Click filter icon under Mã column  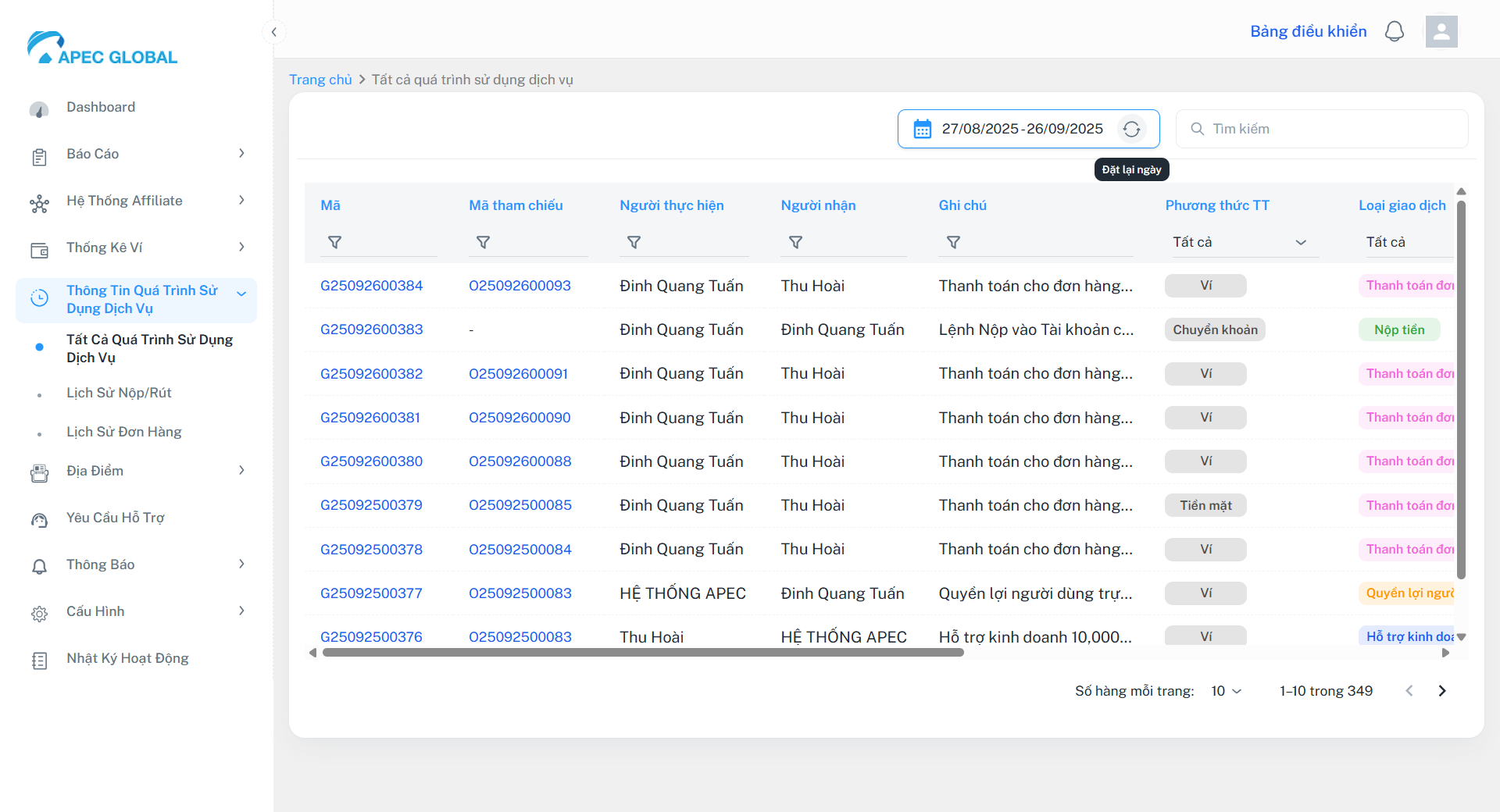tap(334, 243)
